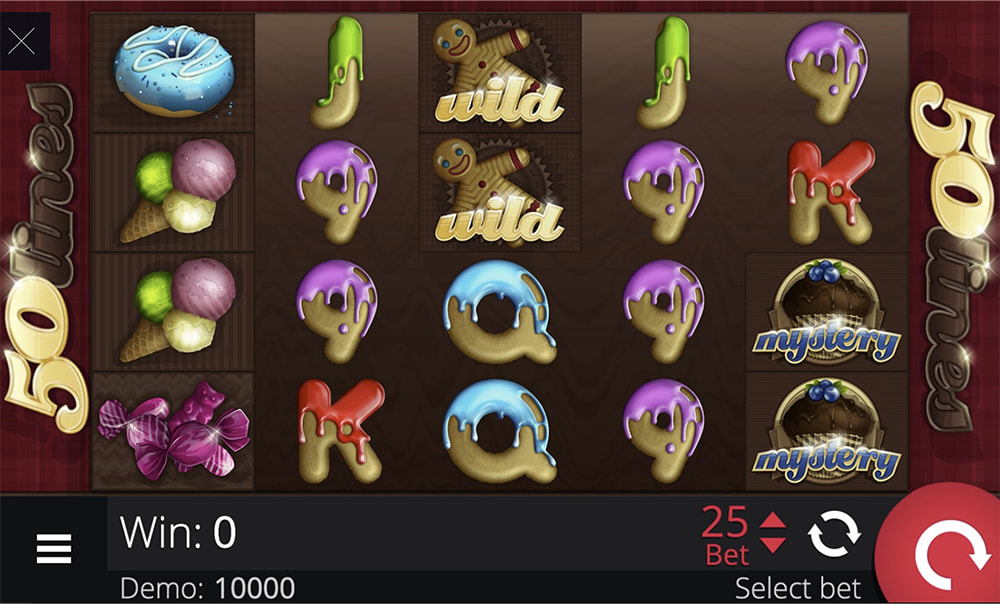Click the lower ice cream cone symbol
This screenshot has width=1000, height=604.
[173, 312]
